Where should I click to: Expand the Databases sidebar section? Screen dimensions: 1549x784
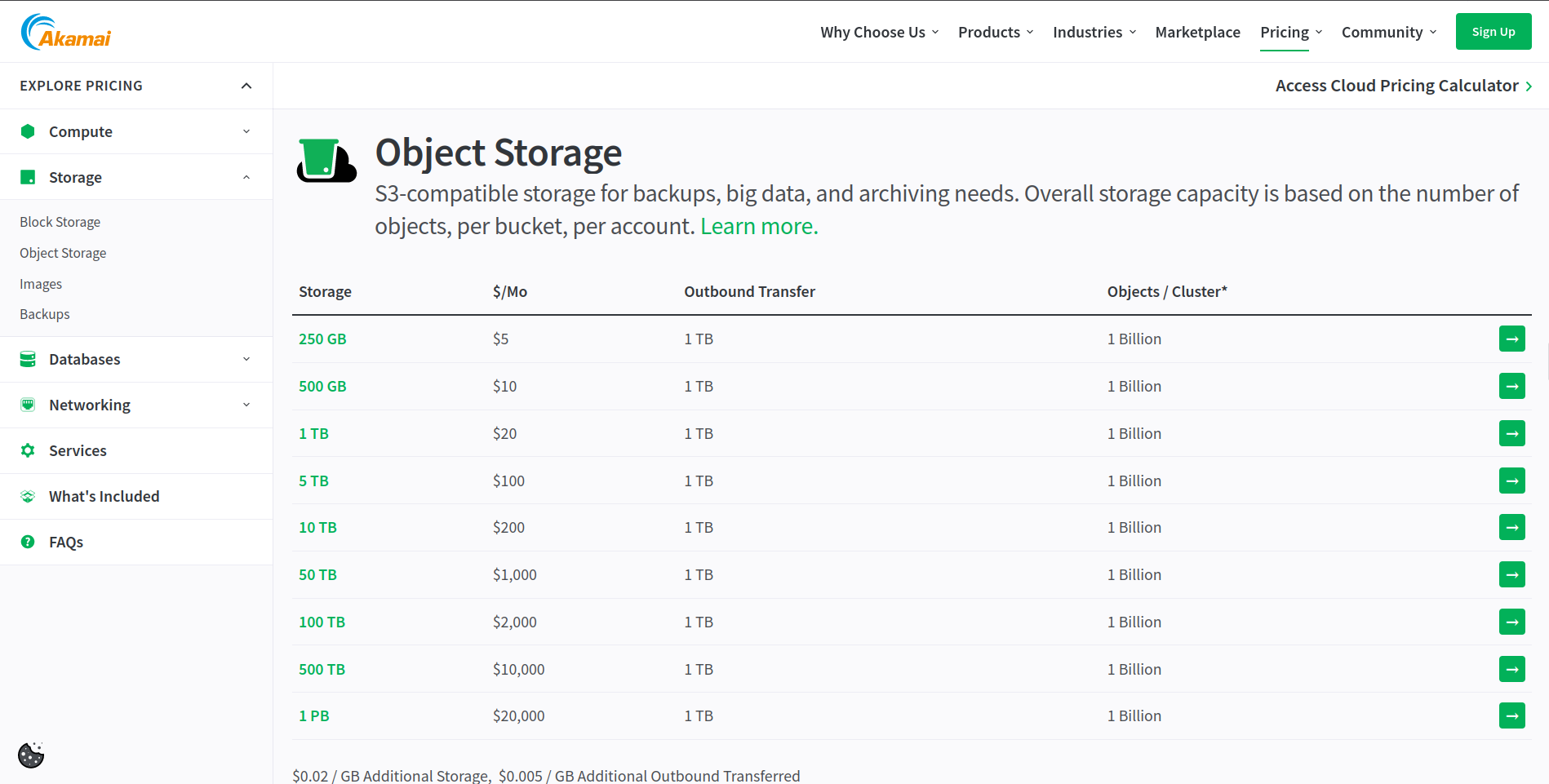coord(246,359)
